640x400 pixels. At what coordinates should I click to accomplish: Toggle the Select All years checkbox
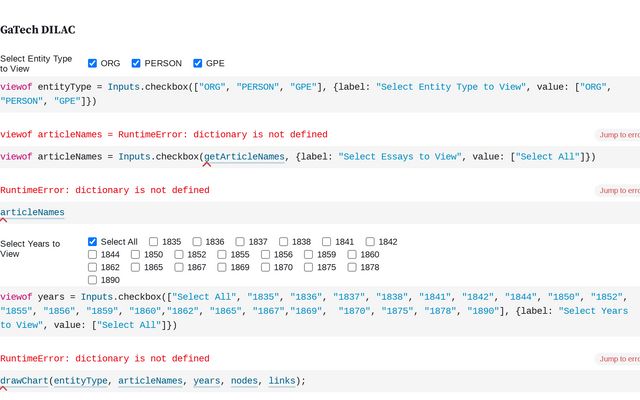[x=92, y=242]
